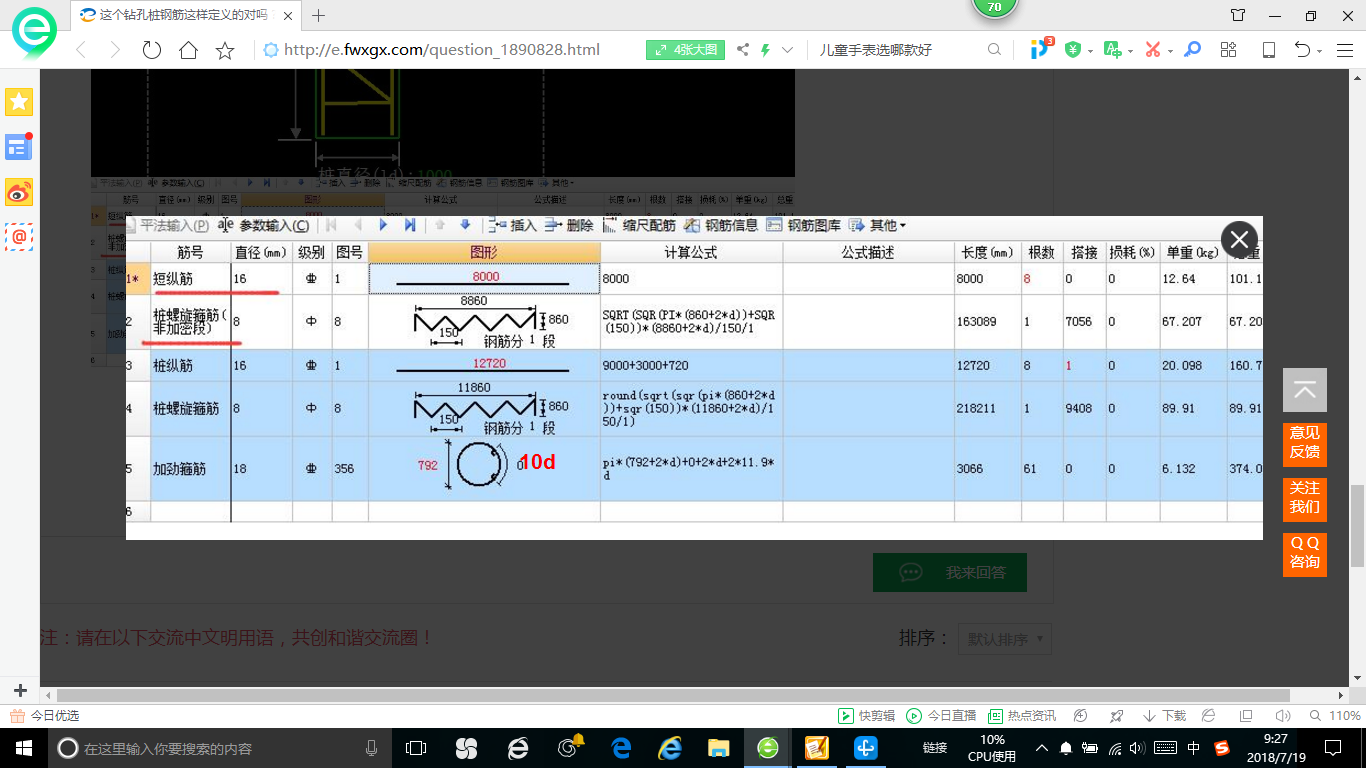This screenshot has width=1366, height=768.
Task: Click the 加劲箍筋 cell in table
Action: (190, 468)
